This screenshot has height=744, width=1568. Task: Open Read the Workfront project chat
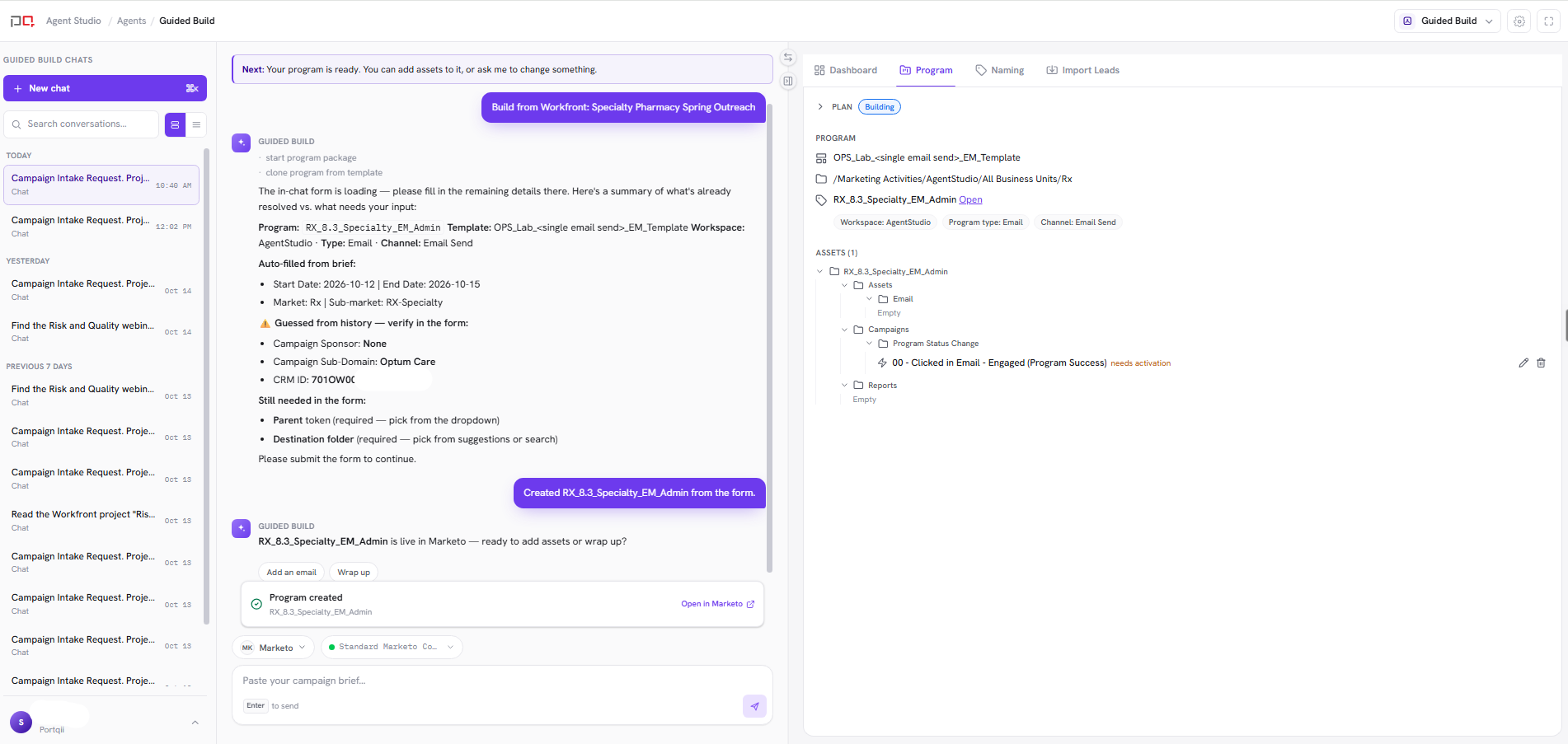pos(101,521)
